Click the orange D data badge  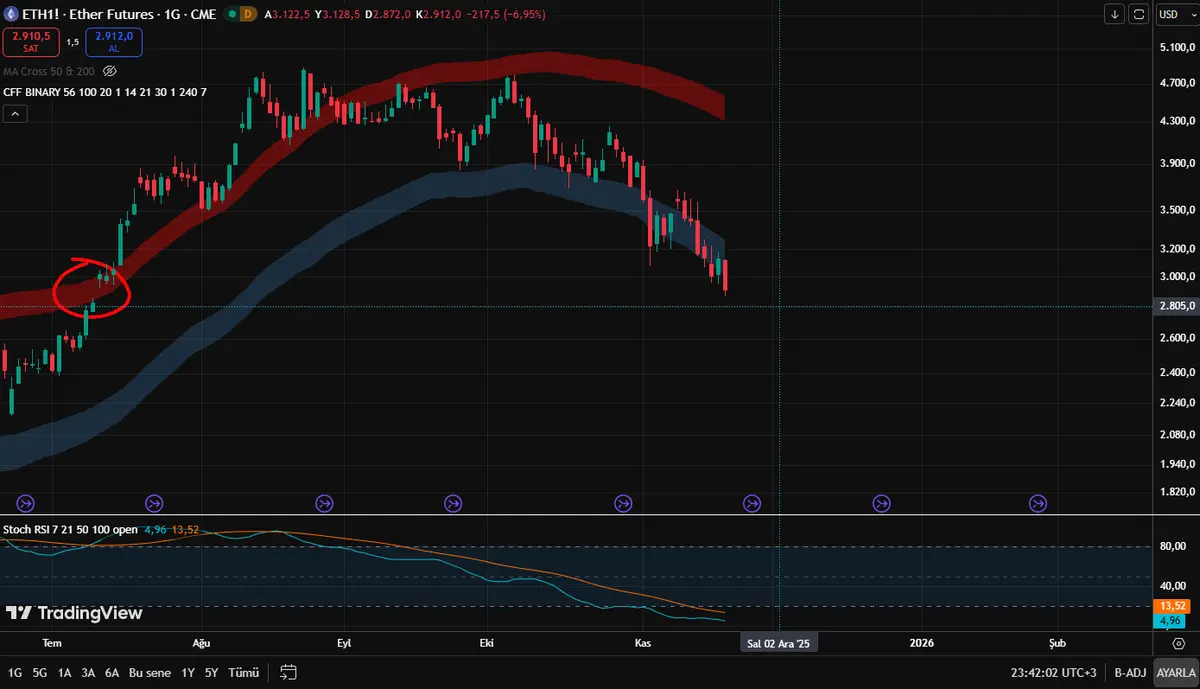[x=249, y=14]
